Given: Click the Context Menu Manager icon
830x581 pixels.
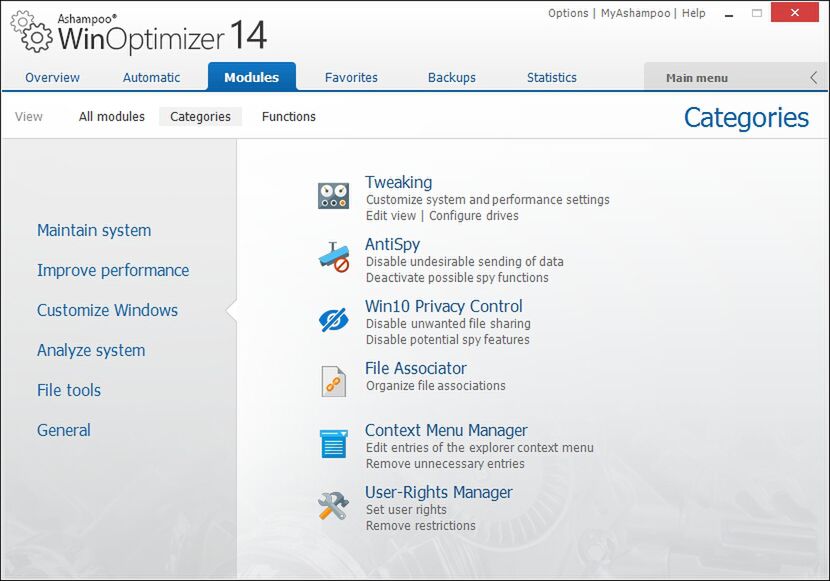Looking at the screenshot, I should [x=333, y=443].
